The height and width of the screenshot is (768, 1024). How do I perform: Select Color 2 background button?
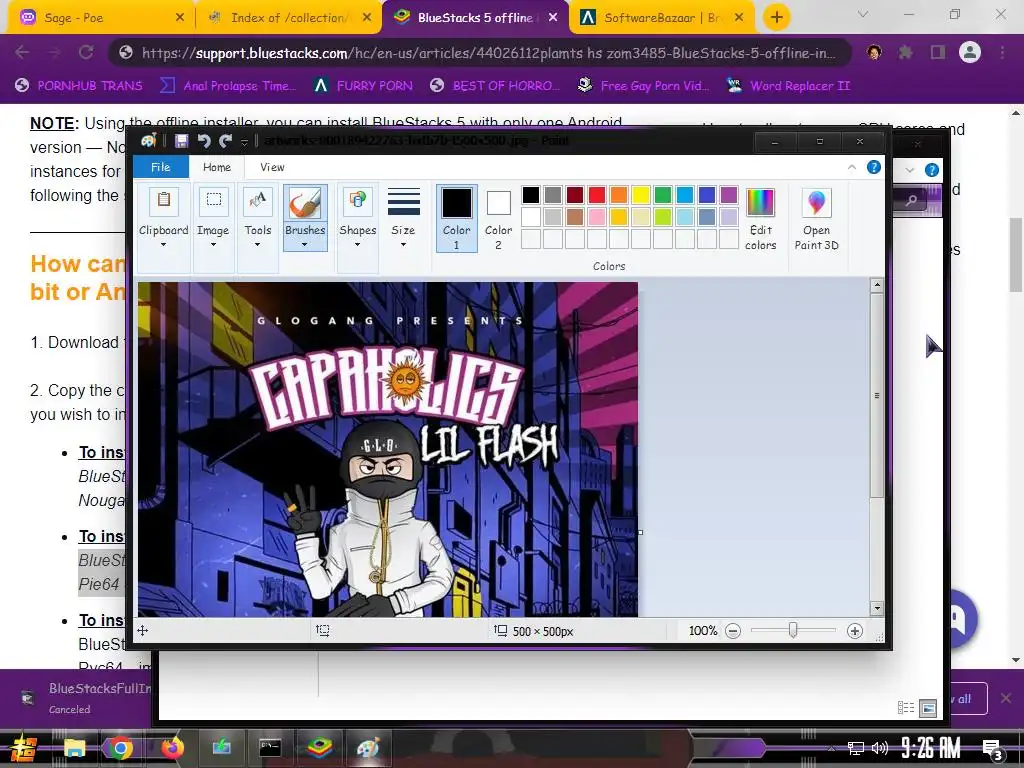click(x=498, y=218)
